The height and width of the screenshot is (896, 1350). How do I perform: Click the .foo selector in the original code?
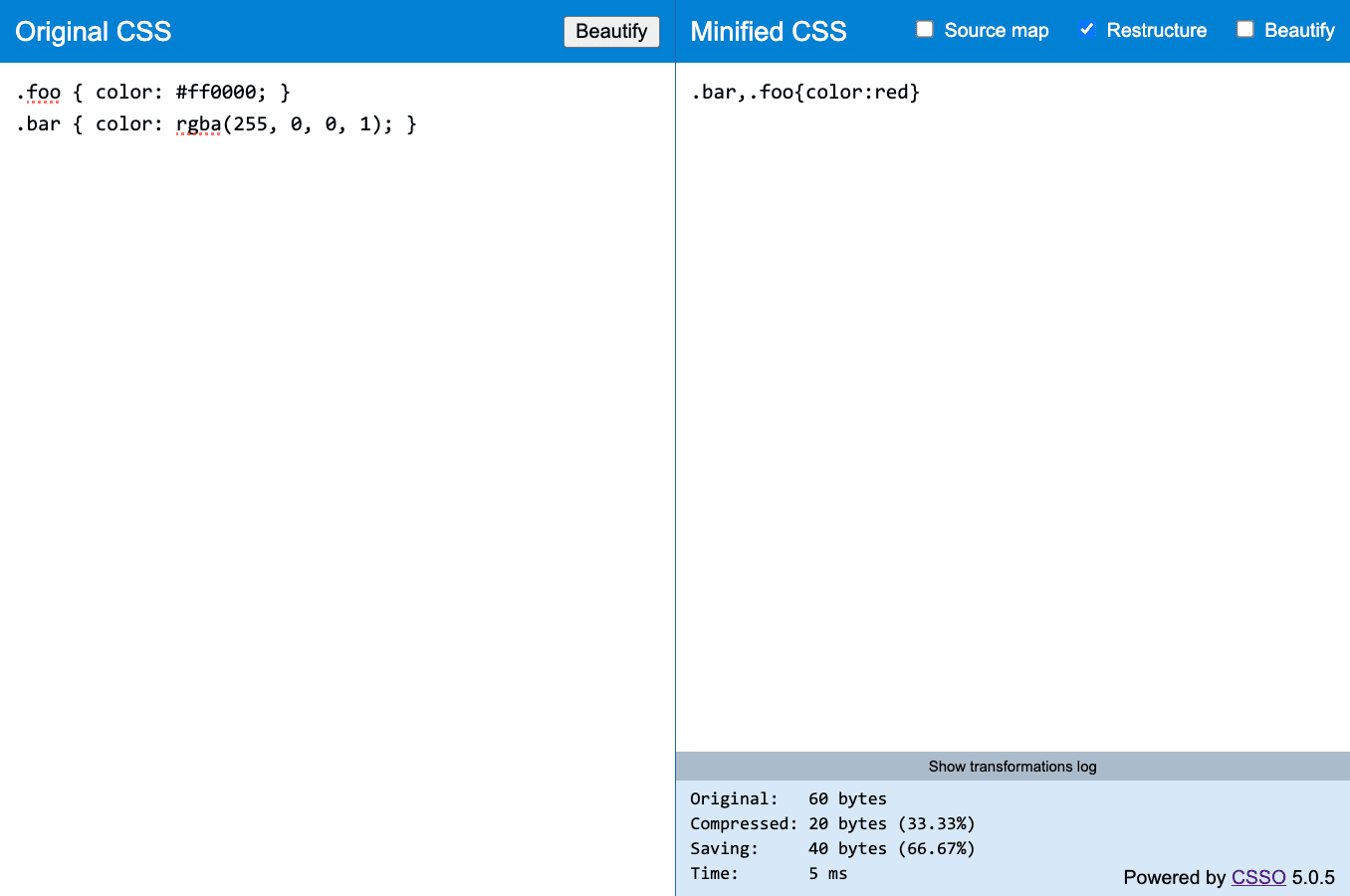click(x=36, y=92)
